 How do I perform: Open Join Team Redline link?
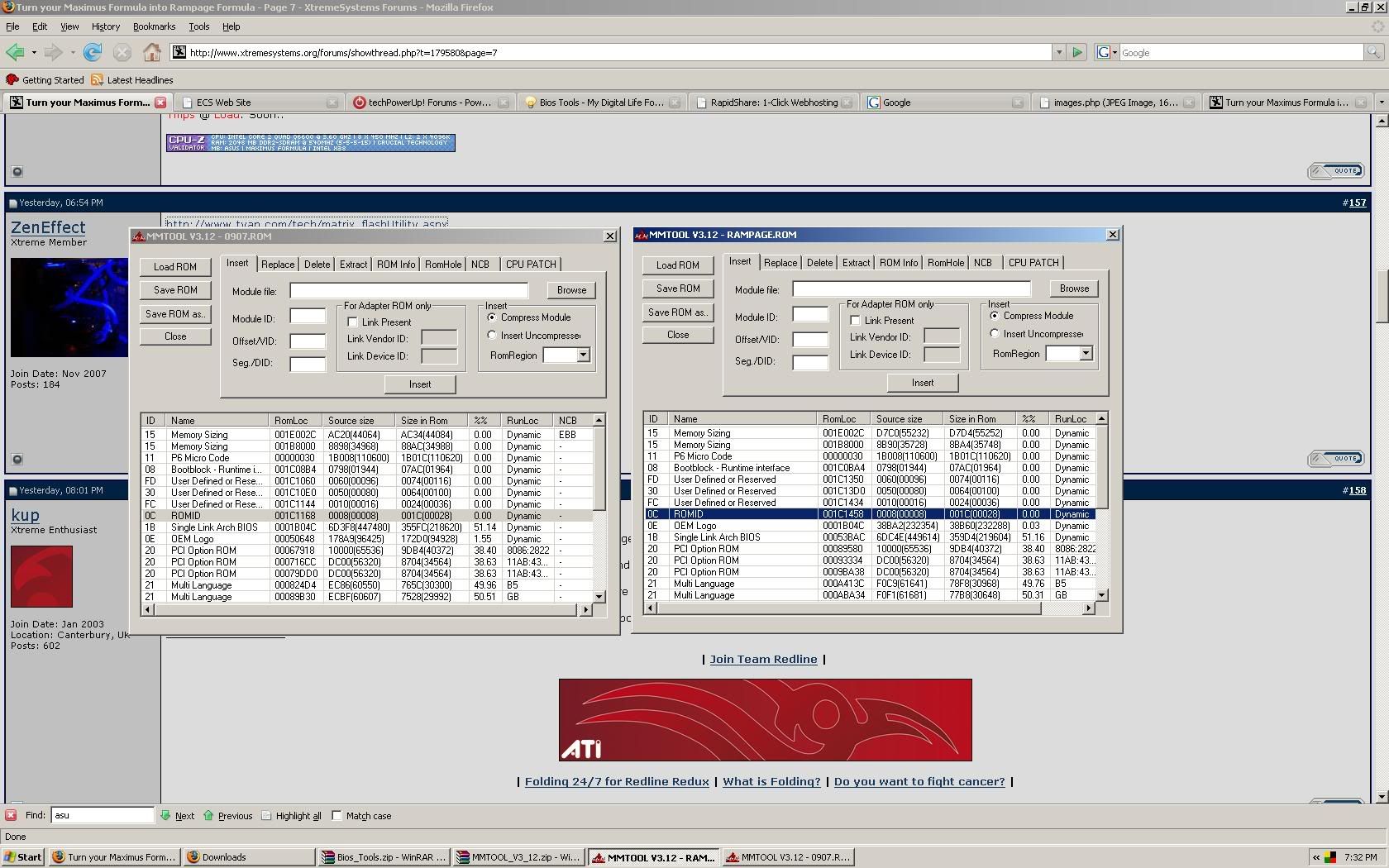click(763, 659)
